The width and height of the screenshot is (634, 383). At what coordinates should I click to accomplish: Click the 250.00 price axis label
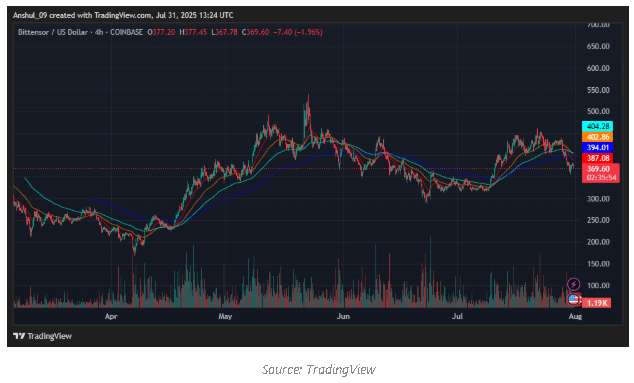click(598, 220)
